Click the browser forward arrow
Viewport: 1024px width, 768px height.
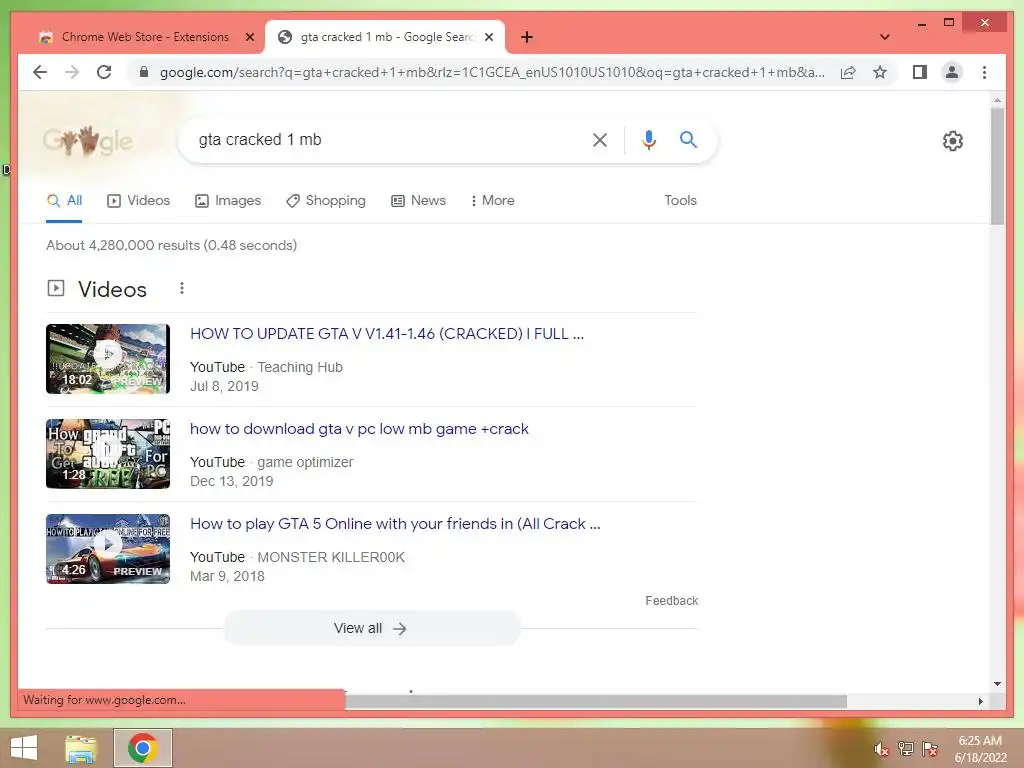72,72
